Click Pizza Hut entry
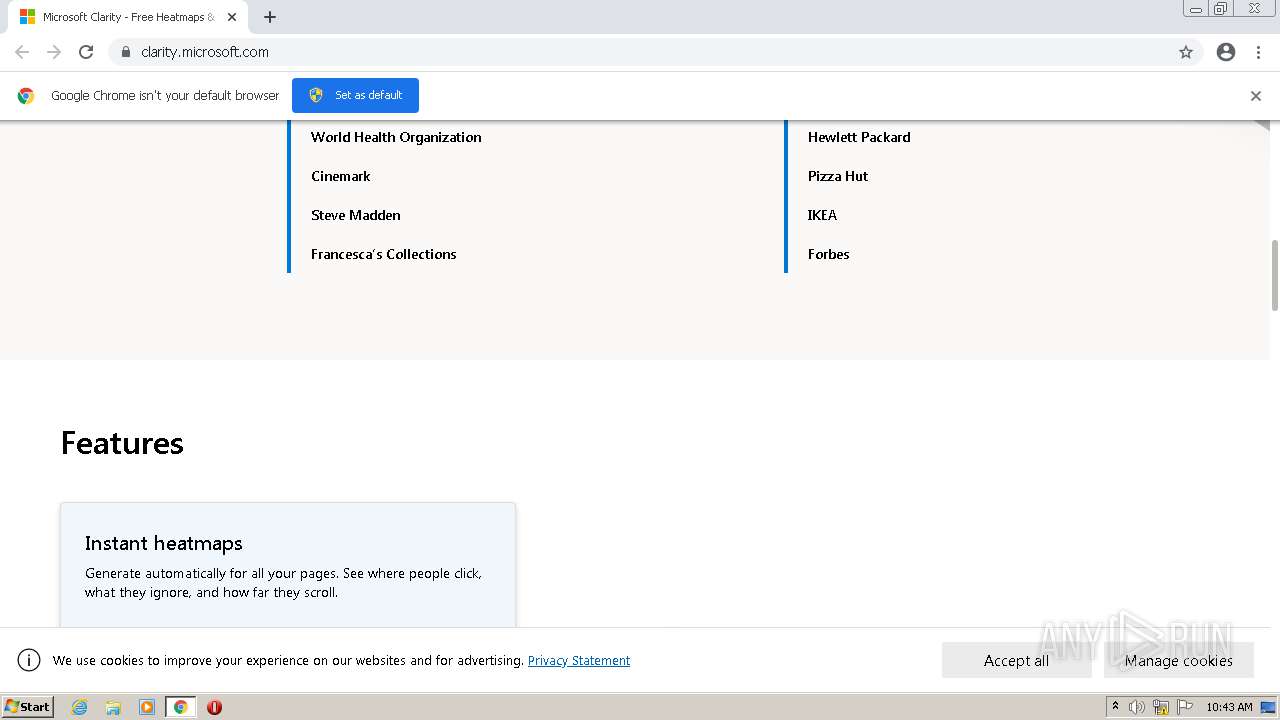The height and width of the screenshot is (720, 1280). [838, 176]
